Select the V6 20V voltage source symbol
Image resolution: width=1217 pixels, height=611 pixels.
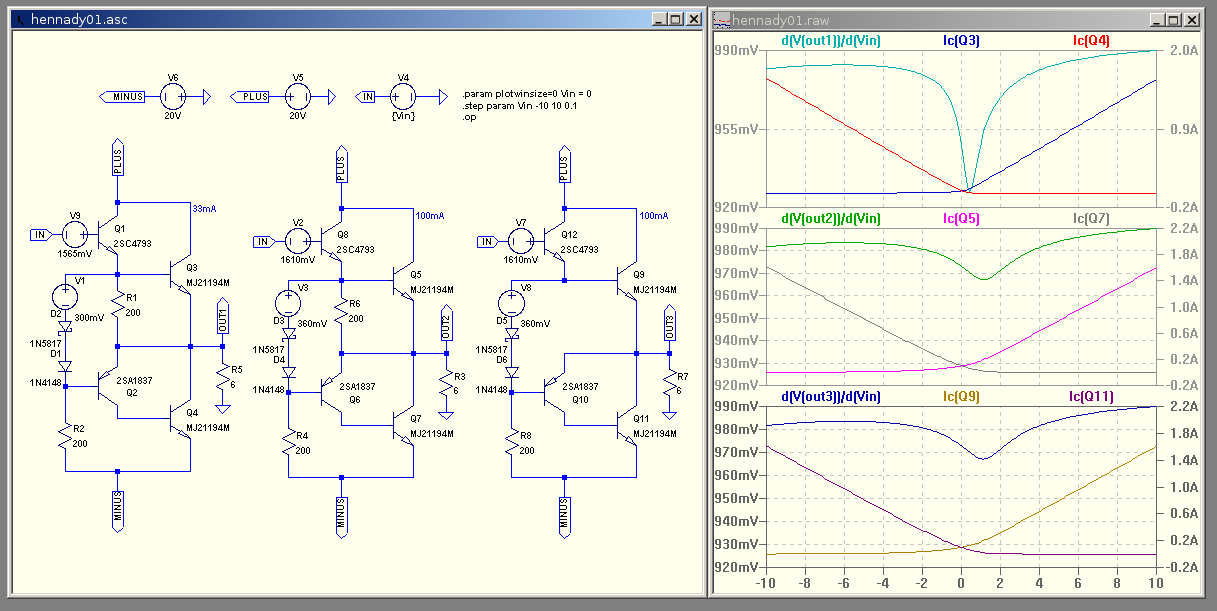pos(173,96)
